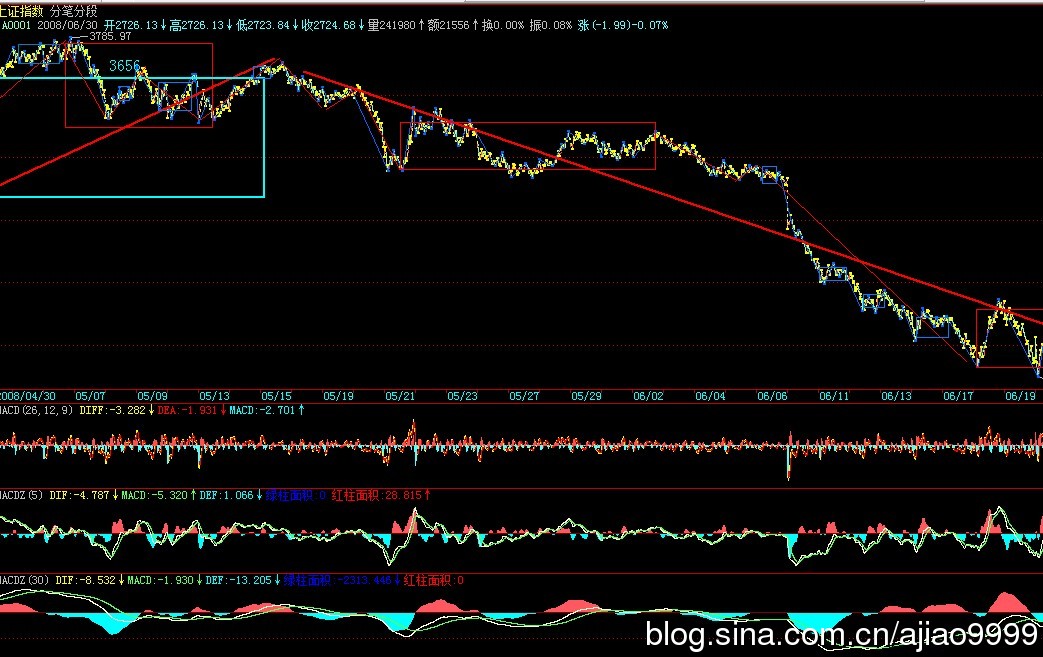Click the 3785.97 peak price marker
The height and width of the screenshot is (657, 1043).
109,36
